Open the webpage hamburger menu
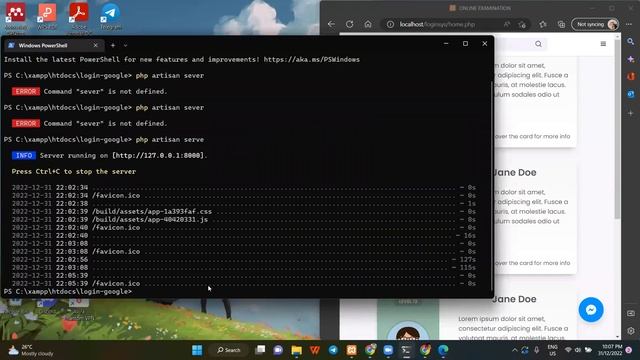 tap(603, 44)
